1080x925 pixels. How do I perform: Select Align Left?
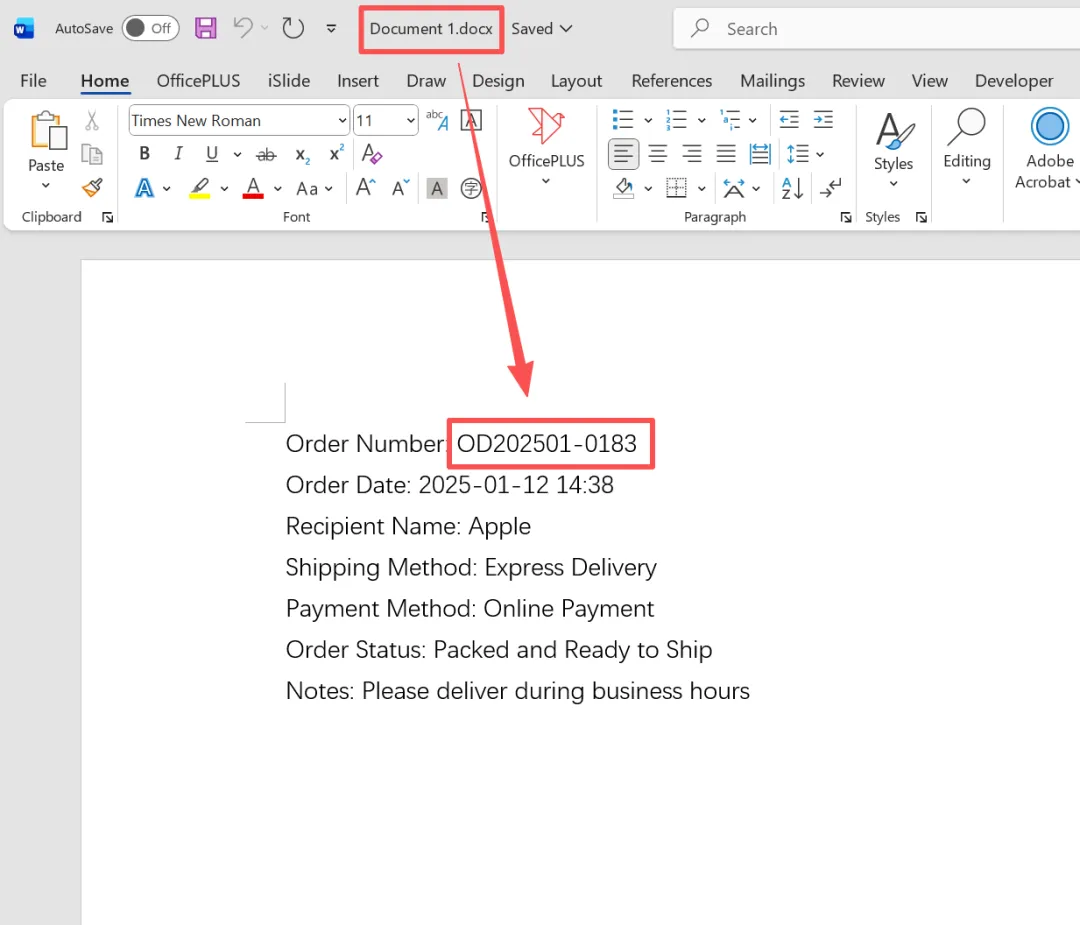(623, 154)
